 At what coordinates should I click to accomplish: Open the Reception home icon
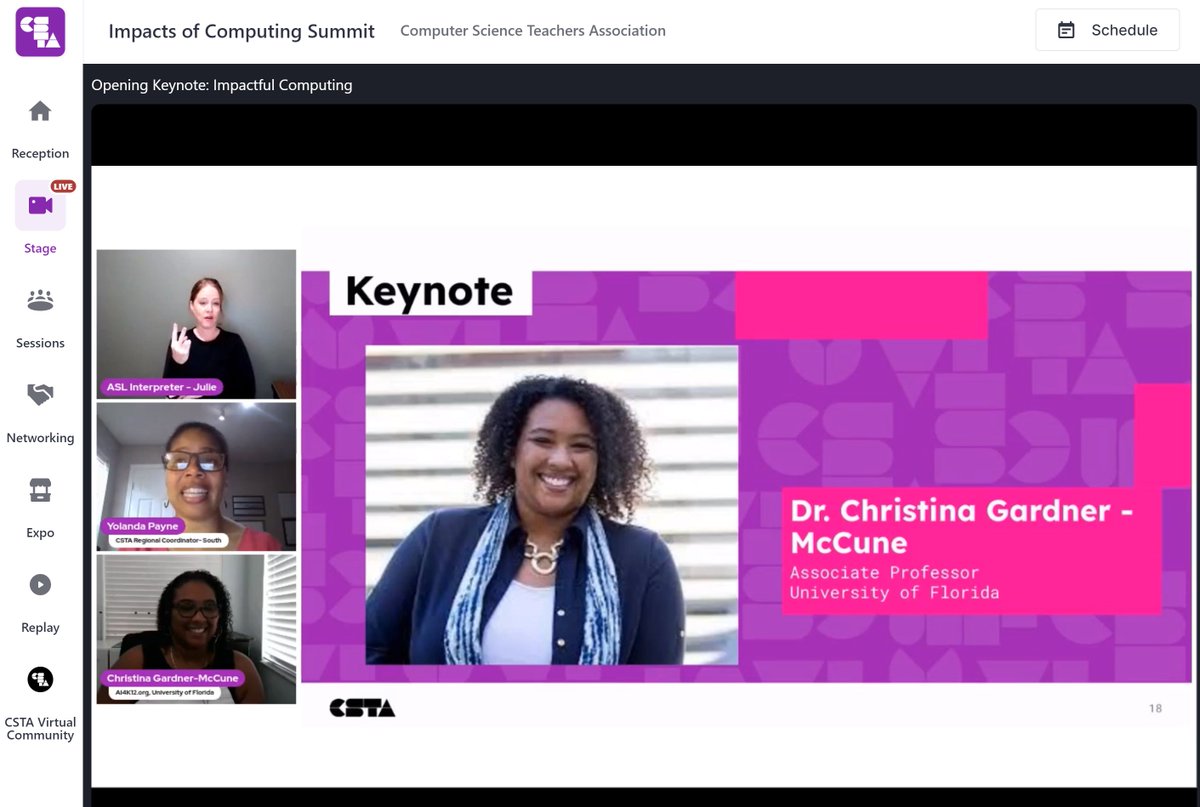click(x=40, y=111)
